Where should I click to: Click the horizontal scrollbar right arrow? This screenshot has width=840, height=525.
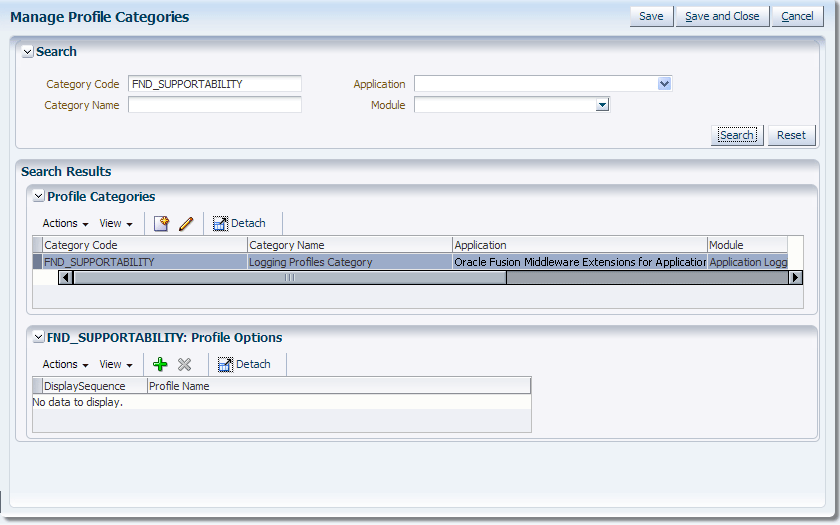(x=795, y=278)
